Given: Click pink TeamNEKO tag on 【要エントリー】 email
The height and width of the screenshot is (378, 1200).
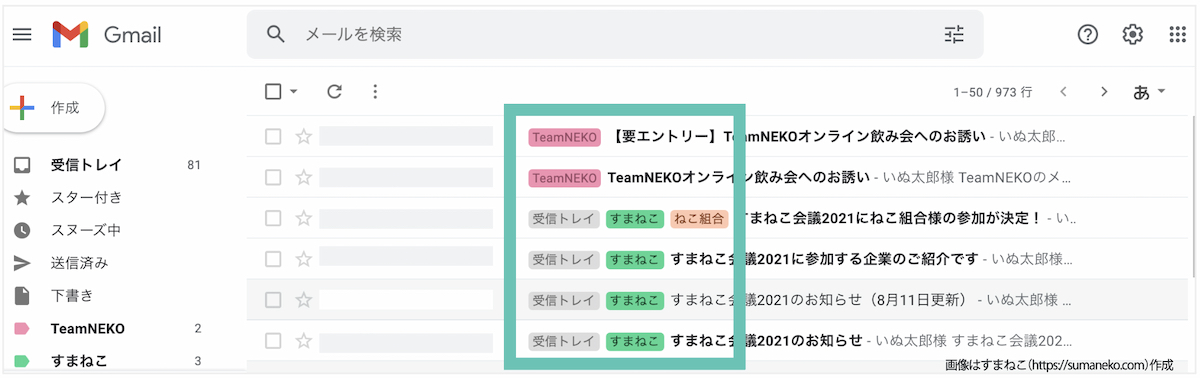Looking at the screenshot, I should pyautogui.click(x=565, y=136).
